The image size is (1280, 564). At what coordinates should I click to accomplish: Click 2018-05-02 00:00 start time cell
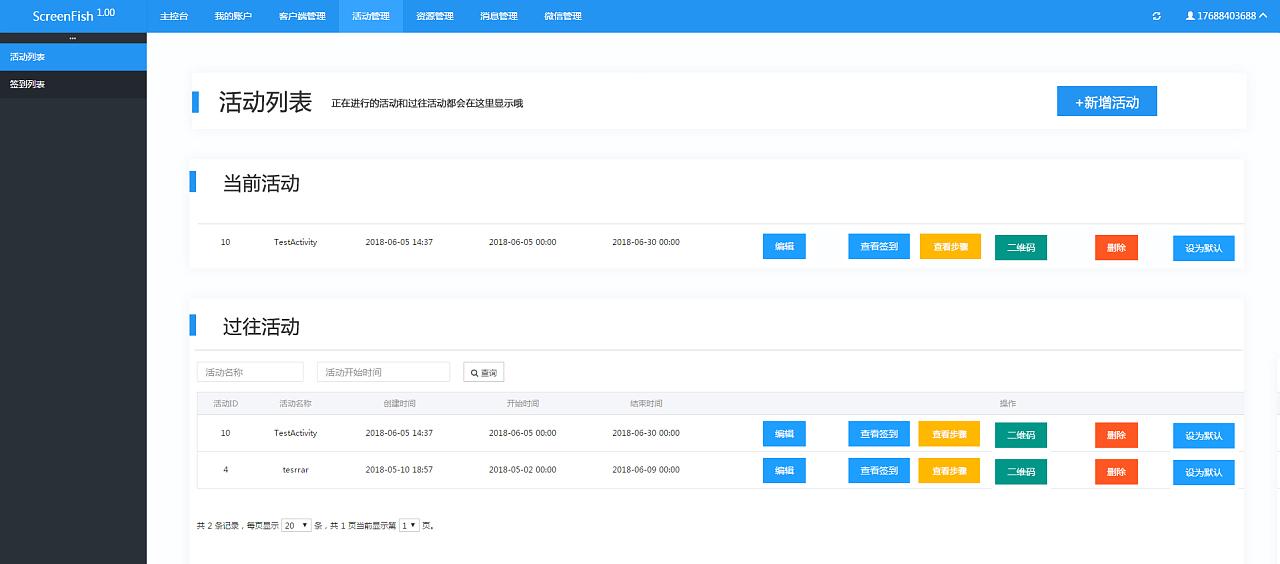pos(522,470)
